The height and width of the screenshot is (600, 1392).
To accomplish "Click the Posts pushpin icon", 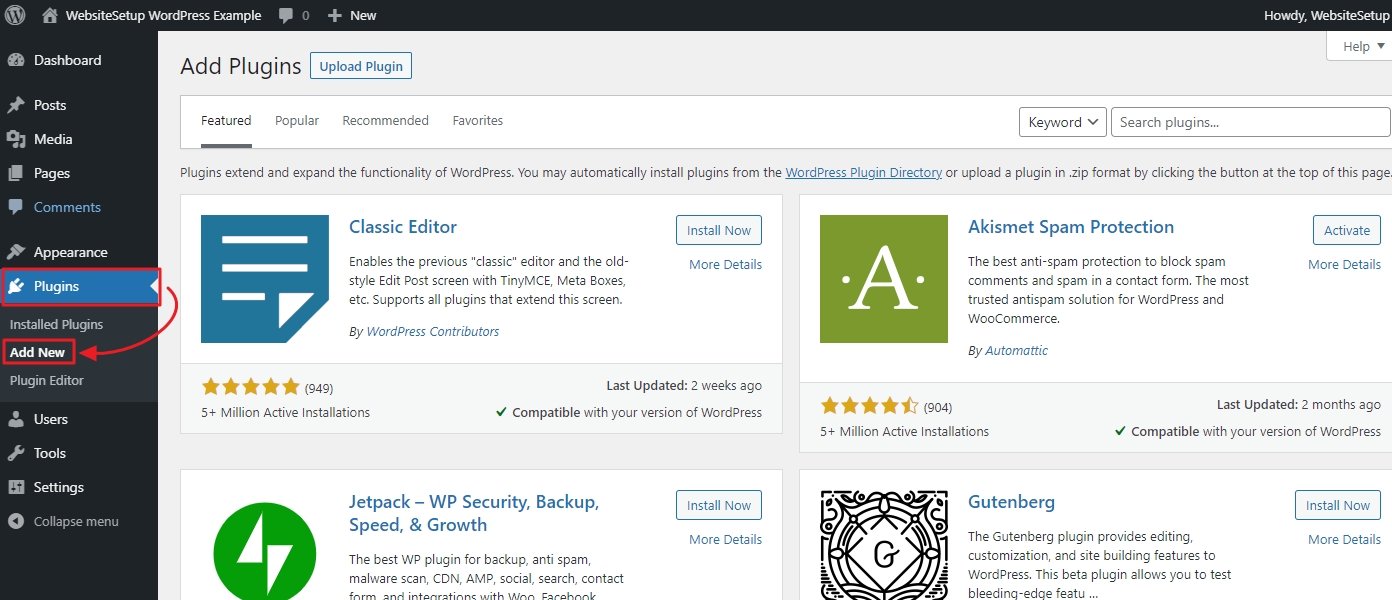I will coord(15,105).
